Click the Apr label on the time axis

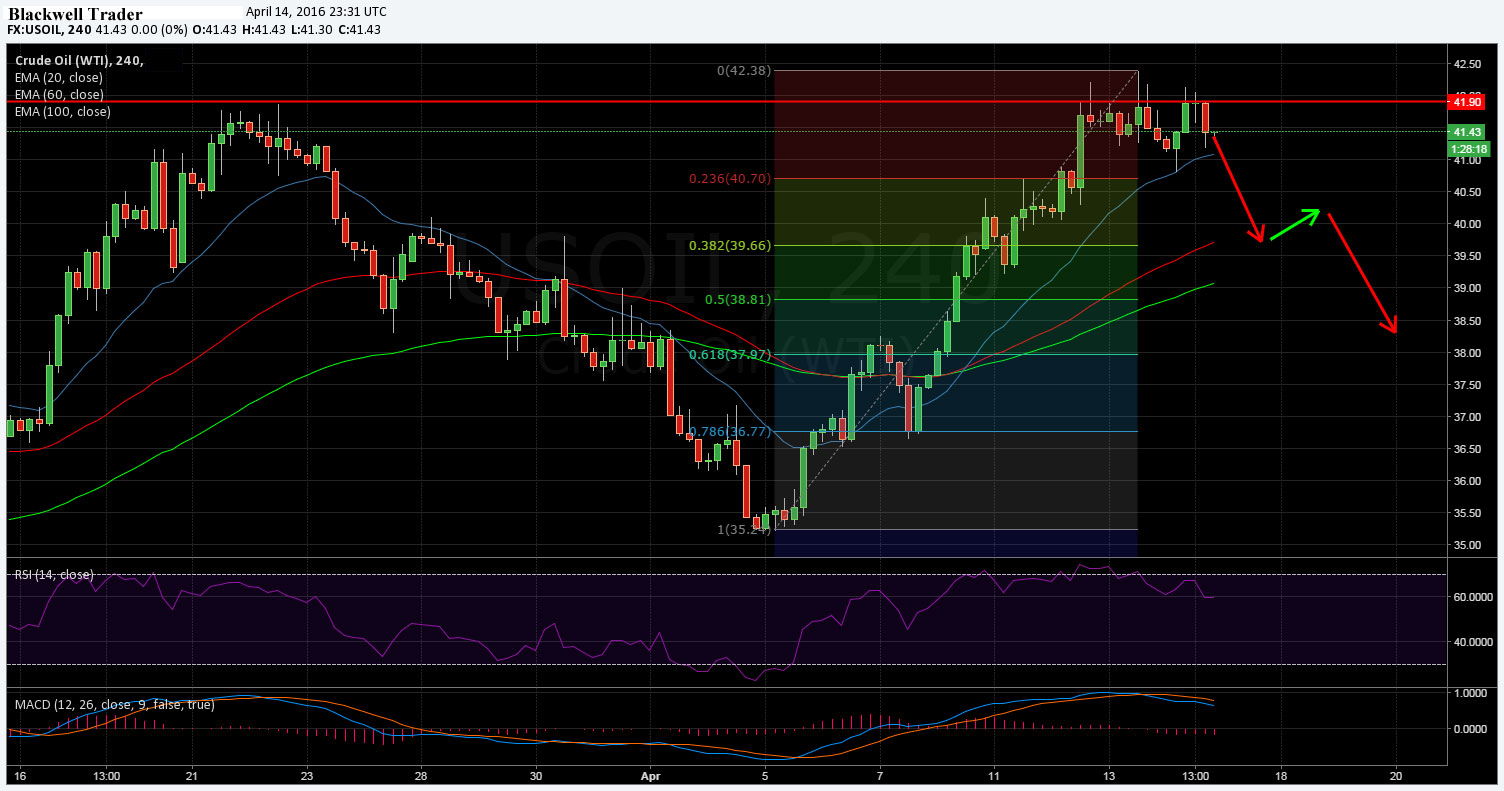tap(651, 775)
